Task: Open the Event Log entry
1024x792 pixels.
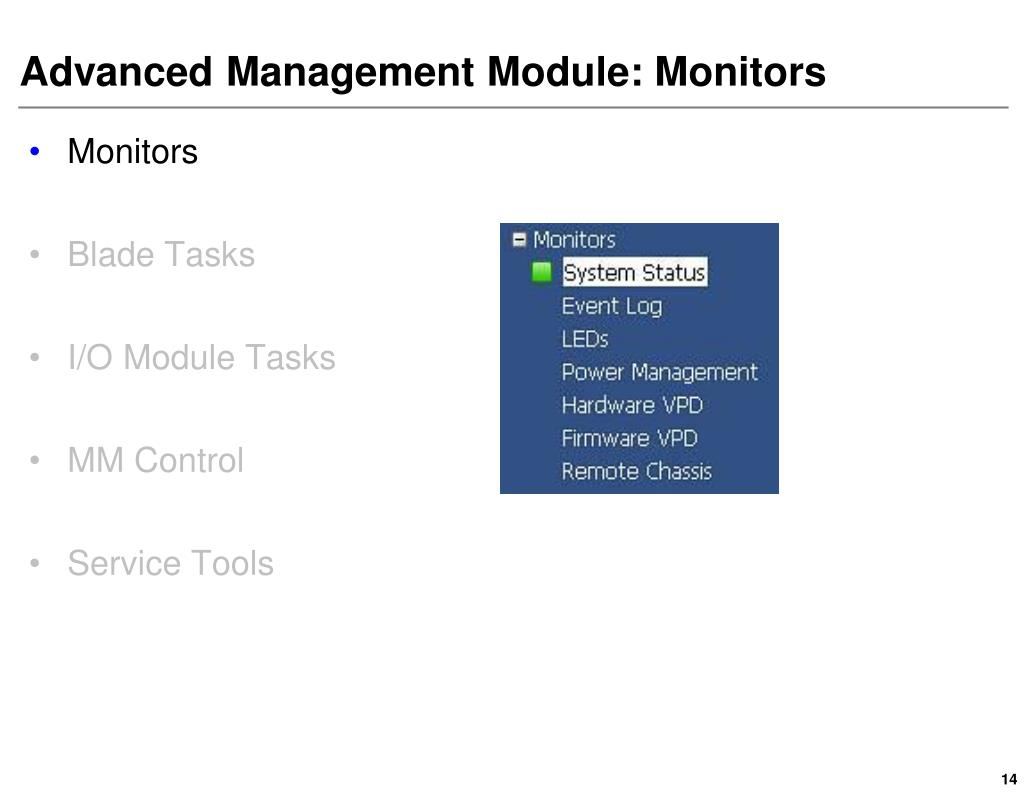Action: click(612, 306)
